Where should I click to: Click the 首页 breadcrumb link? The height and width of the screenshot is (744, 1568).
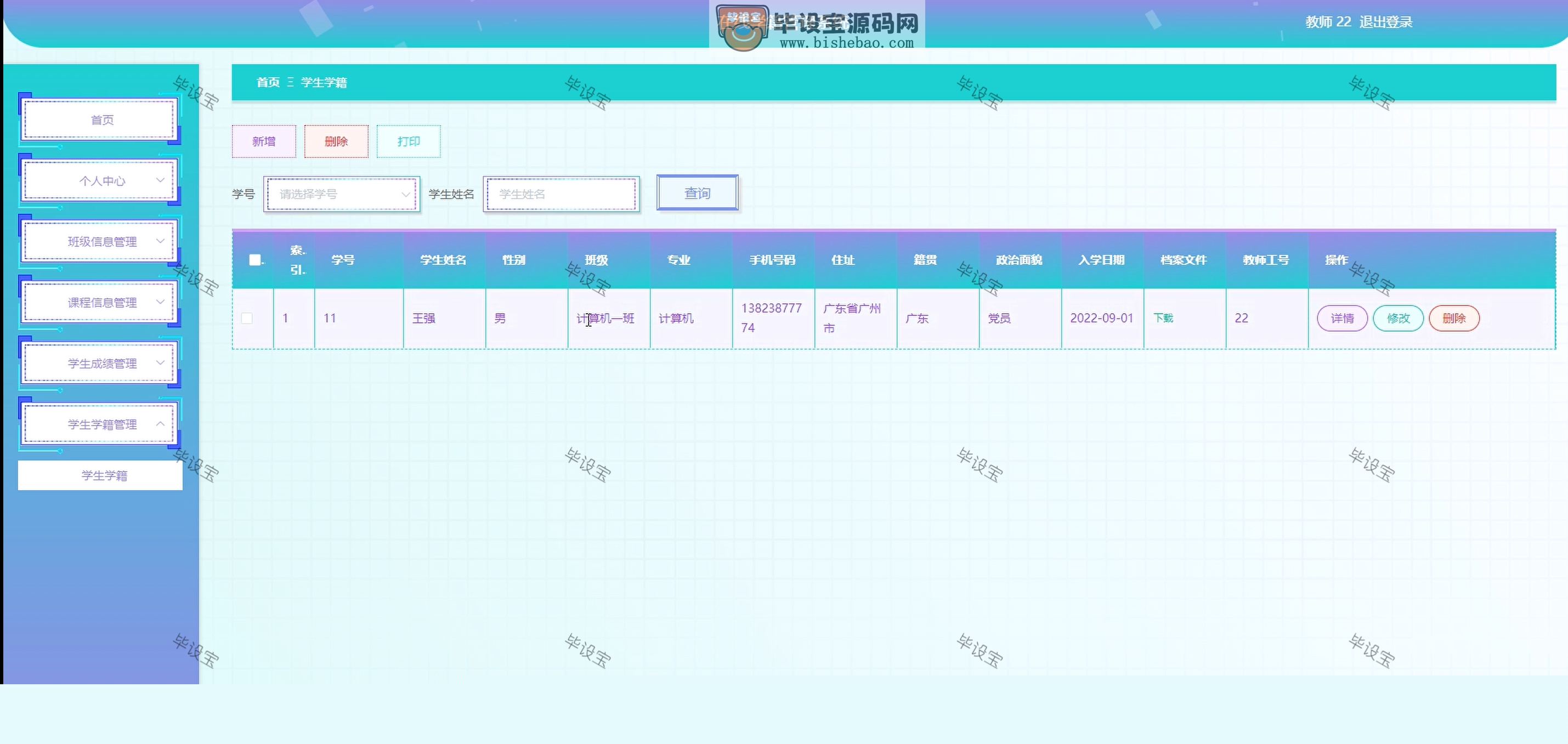(267, 82)
